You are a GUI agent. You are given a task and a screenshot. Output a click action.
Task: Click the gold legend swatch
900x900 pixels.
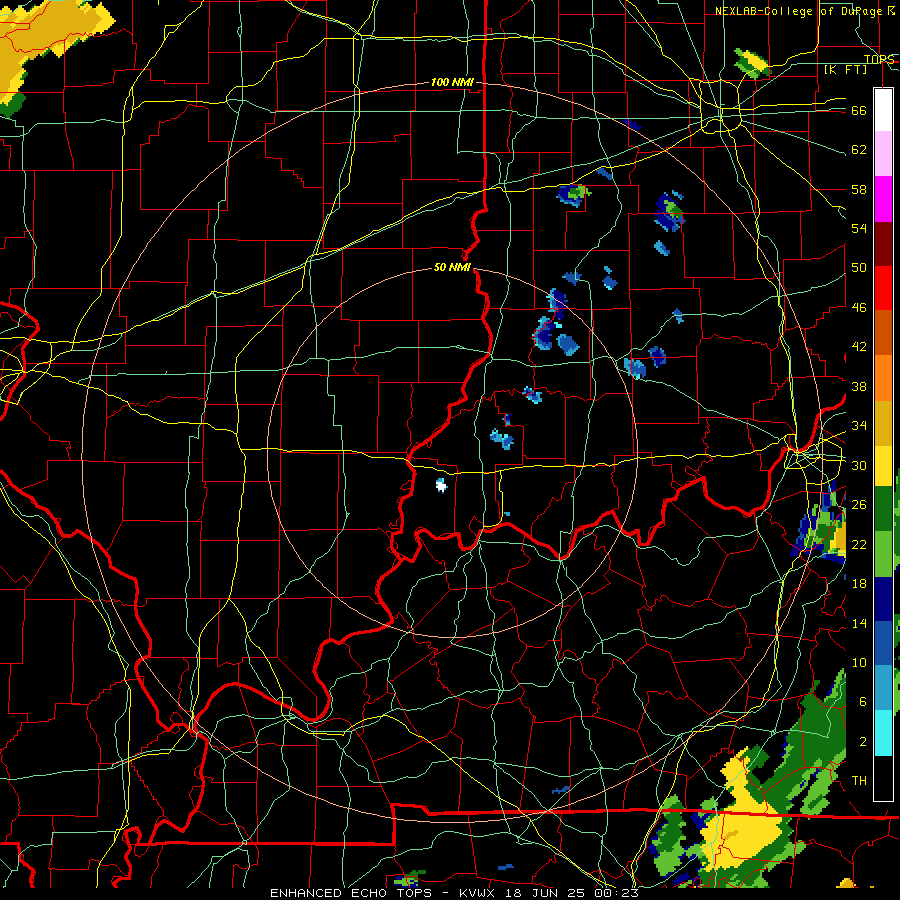(x=883, y=422)
